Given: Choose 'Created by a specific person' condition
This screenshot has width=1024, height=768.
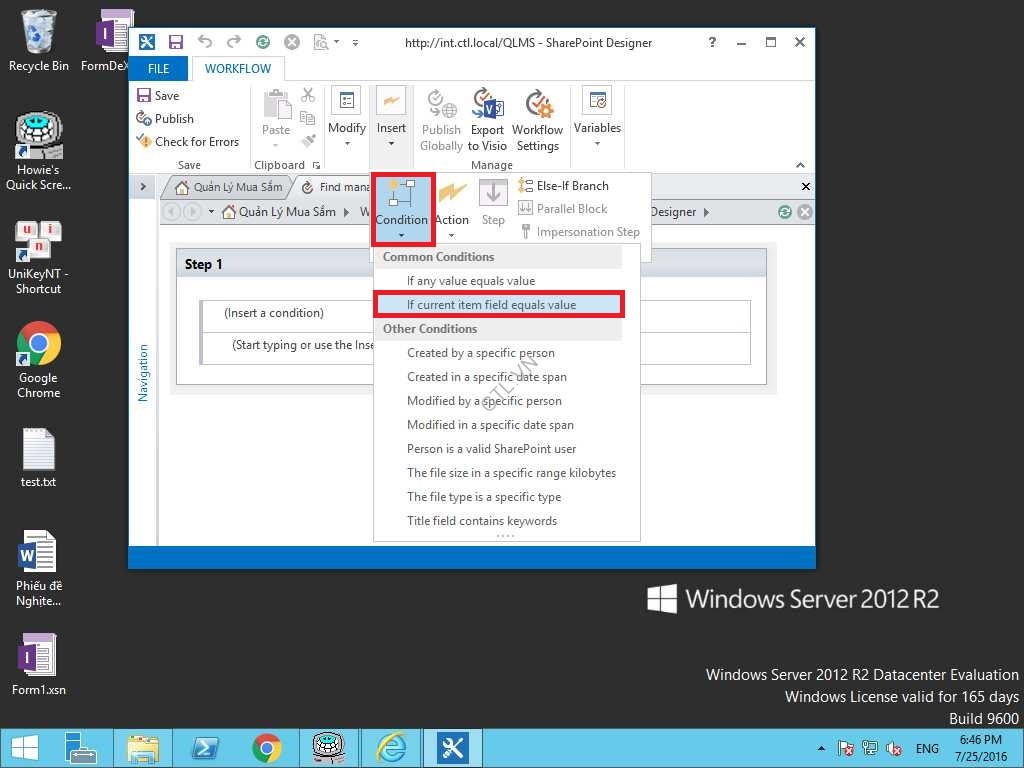Looking at the screenshot, I should pos(480,353).
